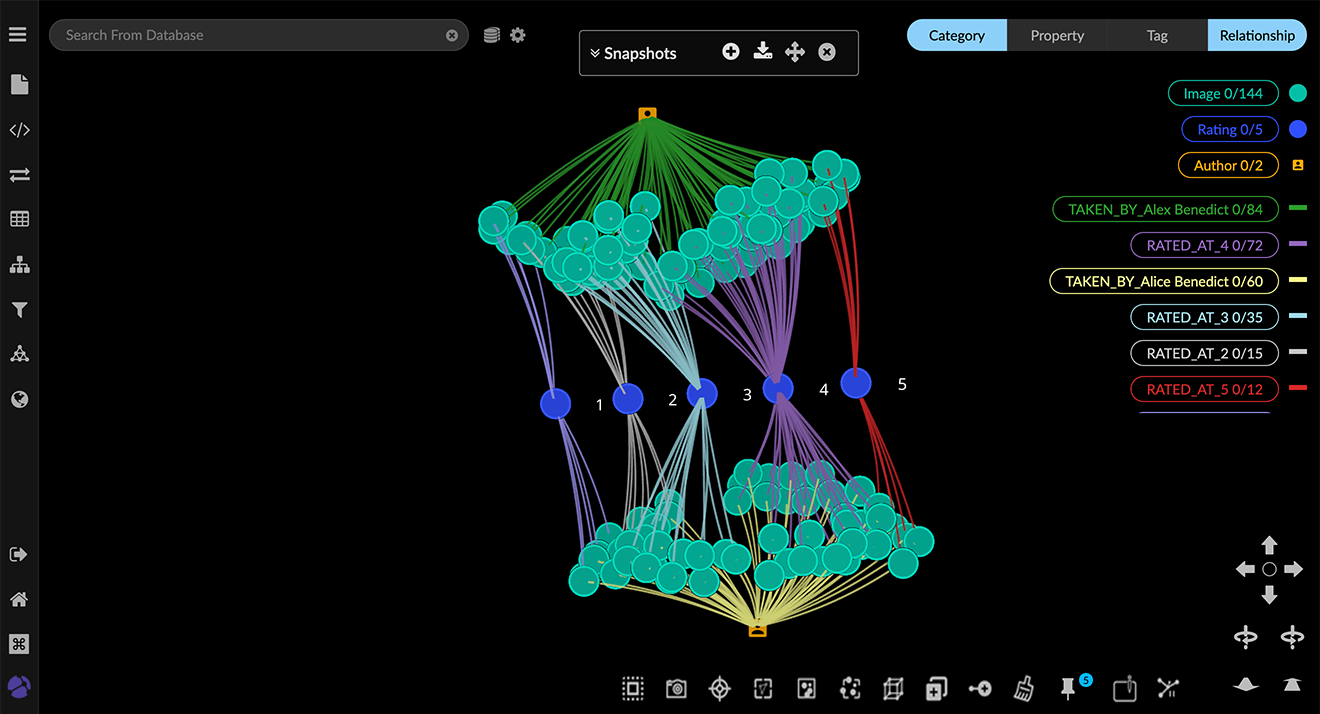The width and height of the screenshot is (1320, 714).
Task: Open the Query code panel
Action: pyautogui.click(x=19, y=130)
